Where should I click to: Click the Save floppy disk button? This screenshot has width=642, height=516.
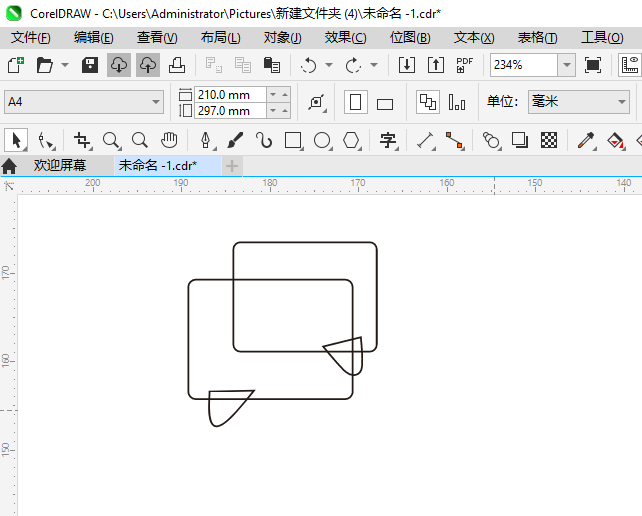pos(90,65)
